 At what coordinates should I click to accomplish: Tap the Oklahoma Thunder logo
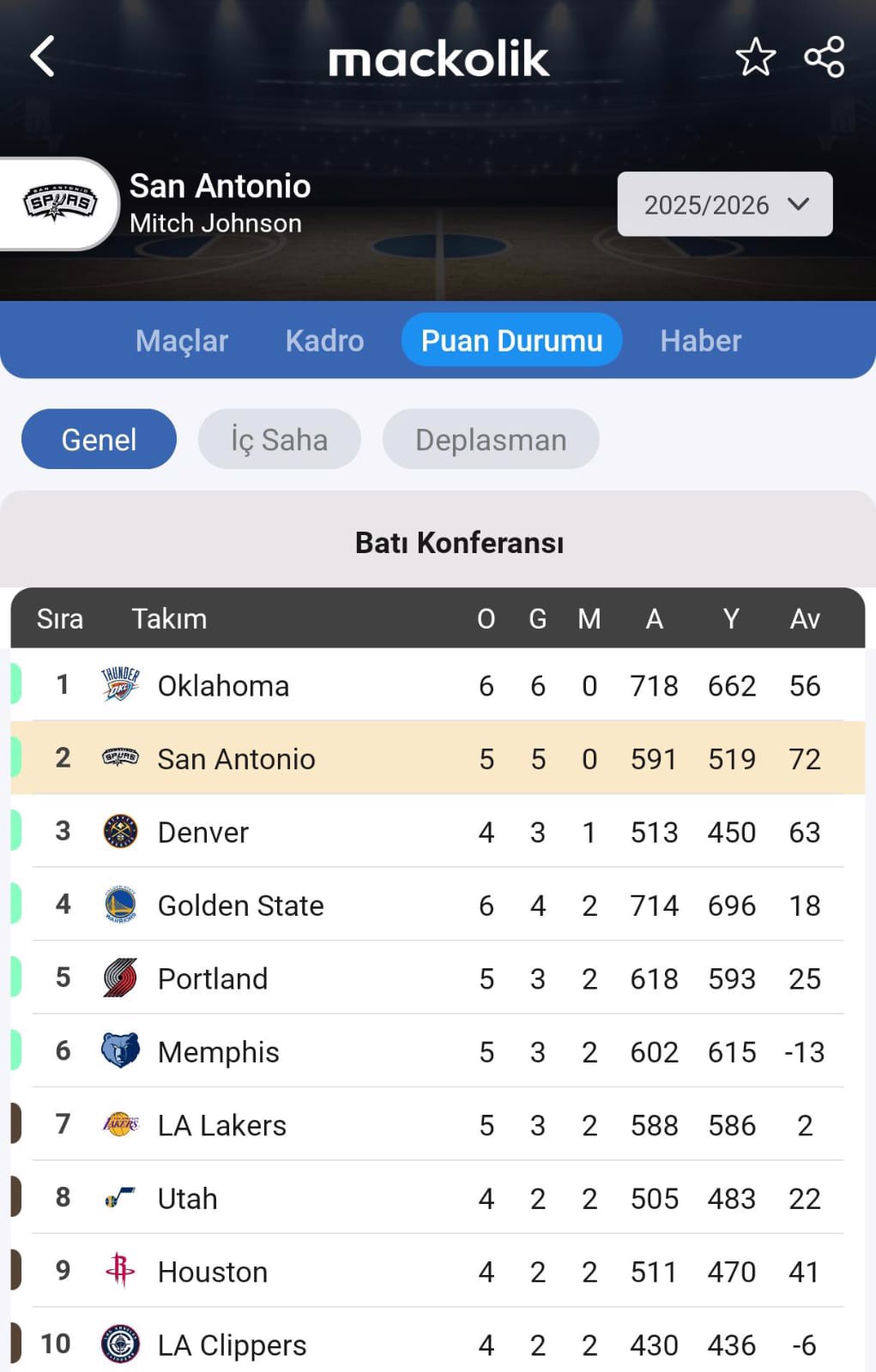tap(120, 685)
